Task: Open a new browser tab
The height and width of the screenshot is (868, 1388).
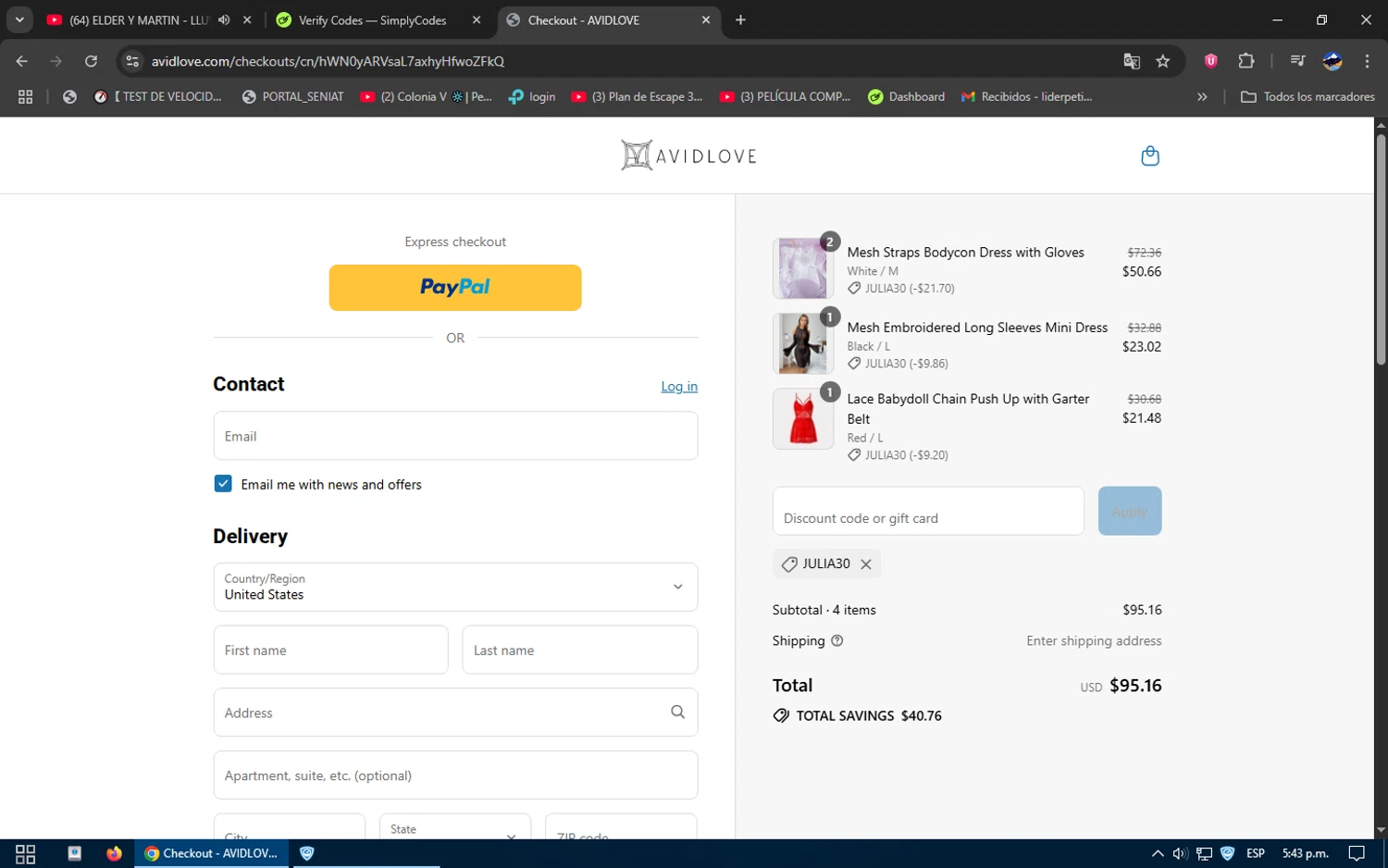Action: tap(740, 19)
